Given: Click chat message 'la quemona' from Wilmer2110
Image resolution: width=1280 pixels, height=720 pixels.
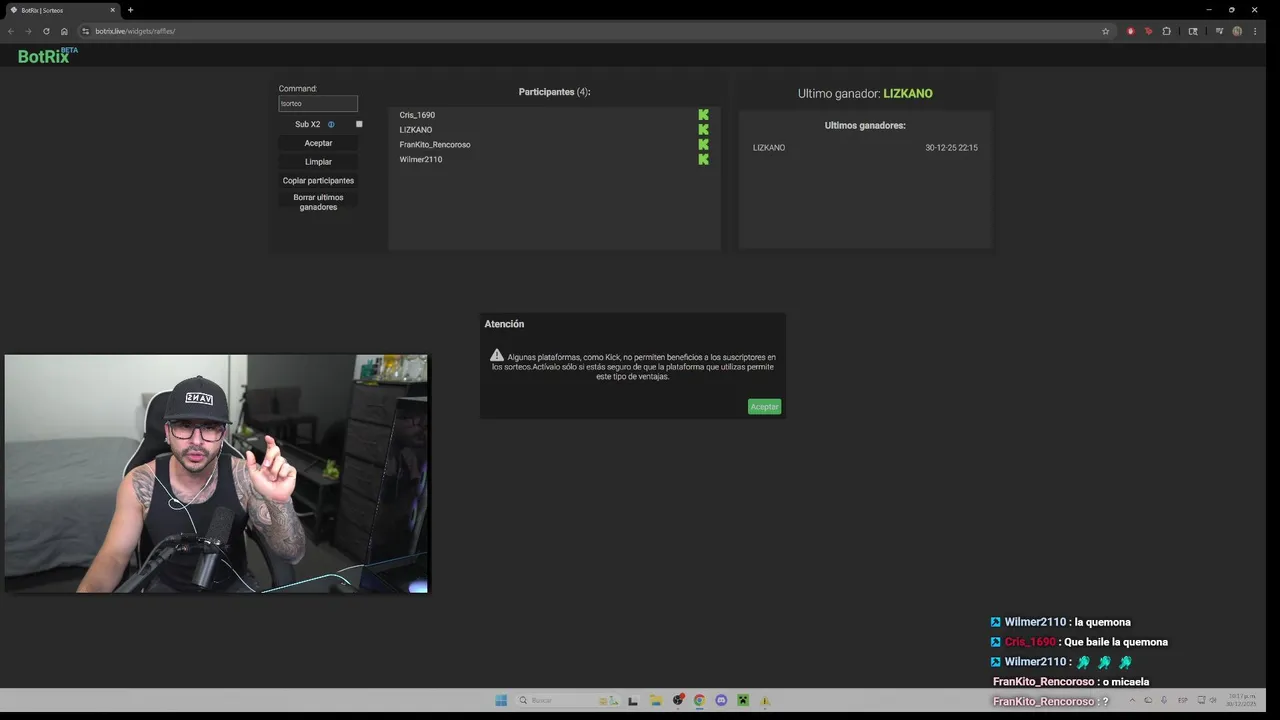Looking at the screenshot, I should pyautogui.click(x=1103, y=622).
